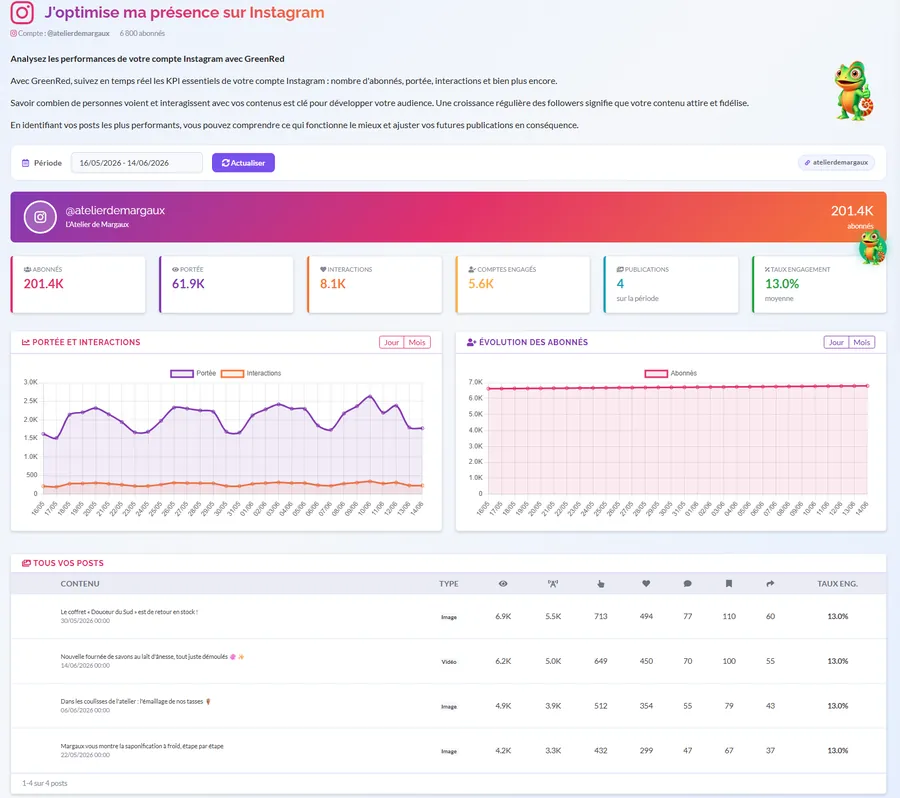900x798 pixels.
Task: Click the bookmark saves column header icon
Action: [x=729, y=584]
